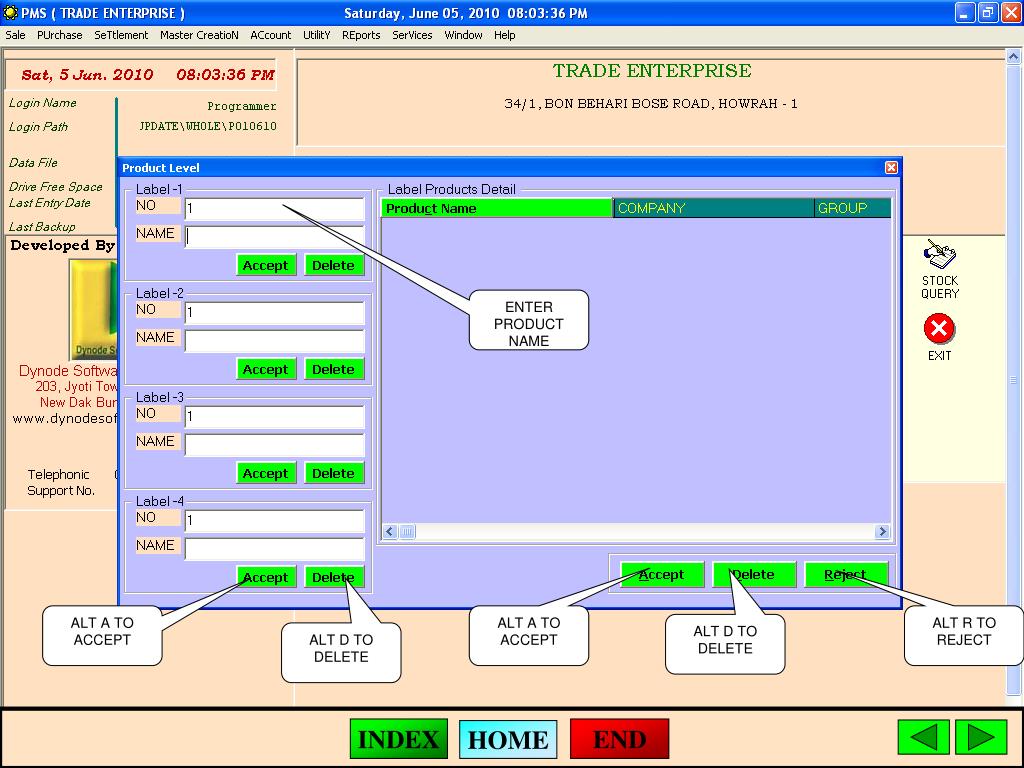Focus the Label-2 NAME field

tap(274, 340)
